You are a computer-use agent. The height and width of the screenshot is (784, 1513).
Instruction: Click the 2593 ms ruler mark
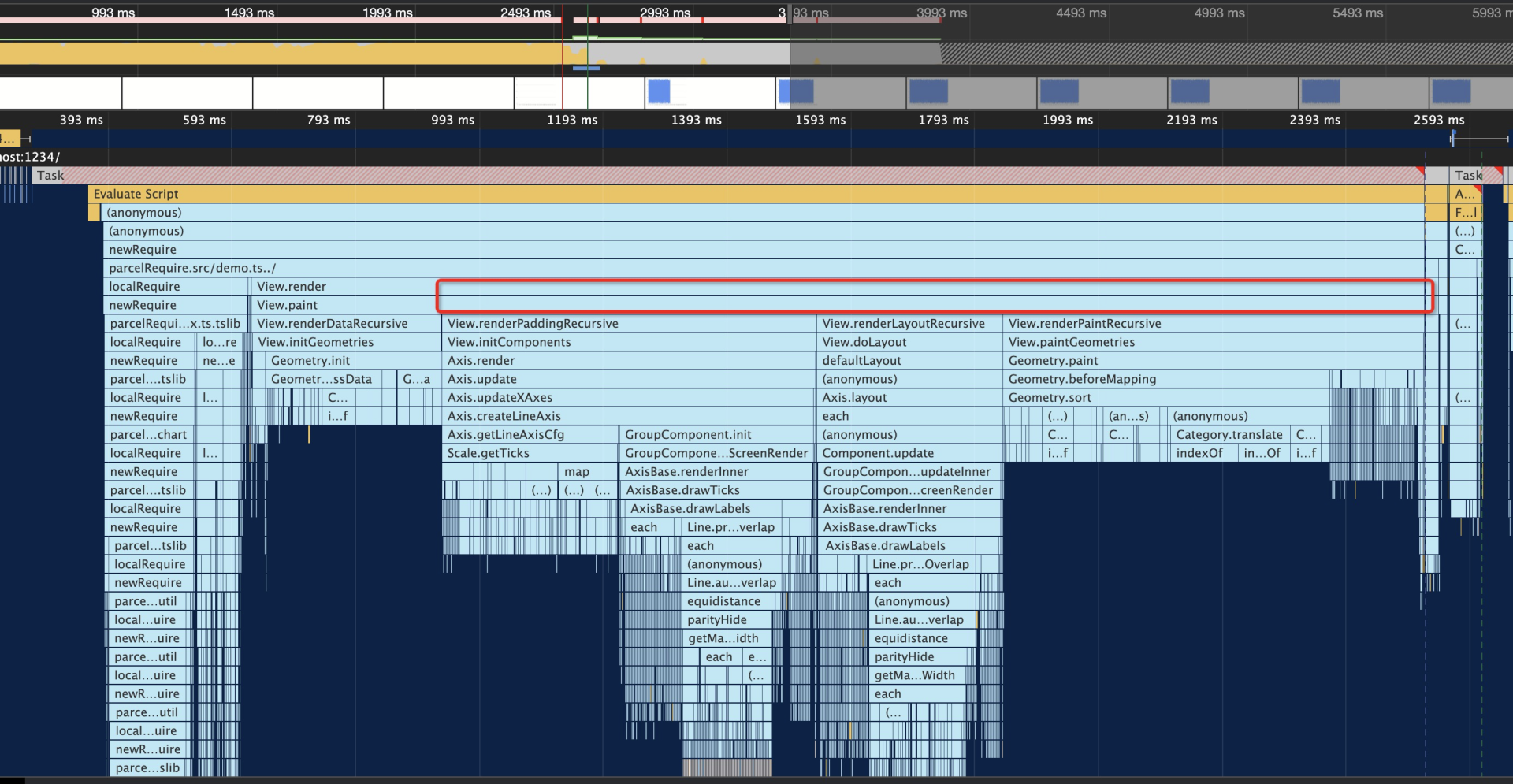(1439, 120)
